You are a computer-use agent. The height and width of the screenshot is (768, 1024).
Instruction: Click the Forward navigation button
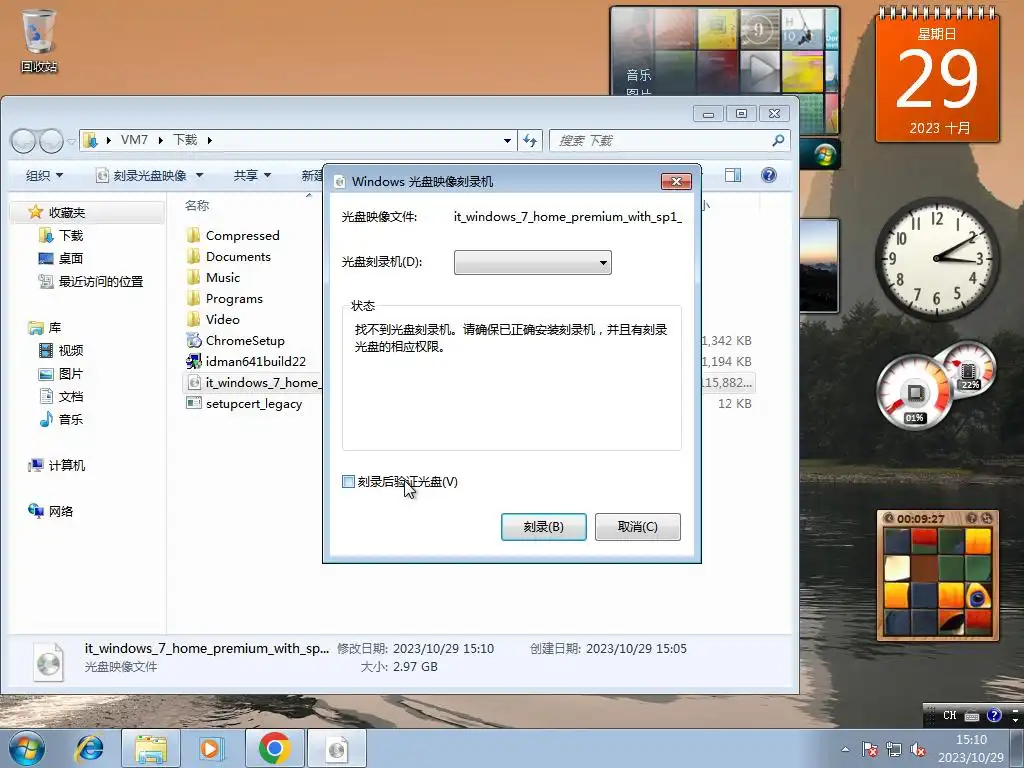tap(51, 140)
